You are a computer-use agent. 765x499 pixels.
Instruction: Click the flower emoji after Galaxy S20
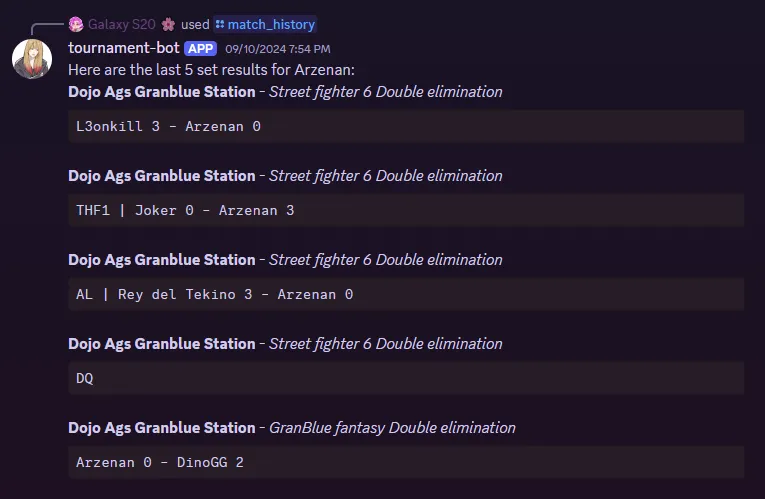click(168, 24)
